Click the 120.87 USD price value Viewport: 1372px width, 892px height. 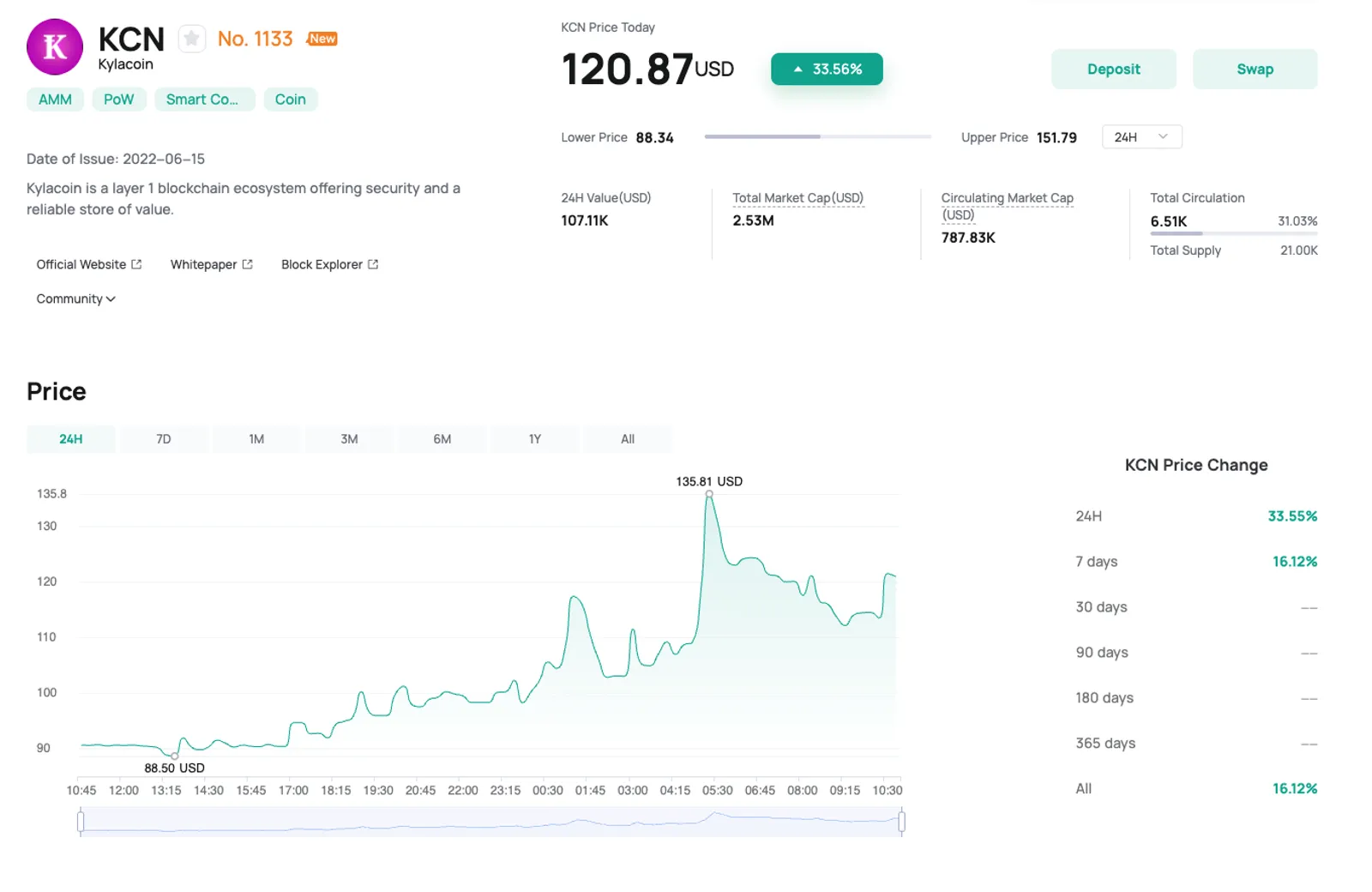[x=647, y=69]
